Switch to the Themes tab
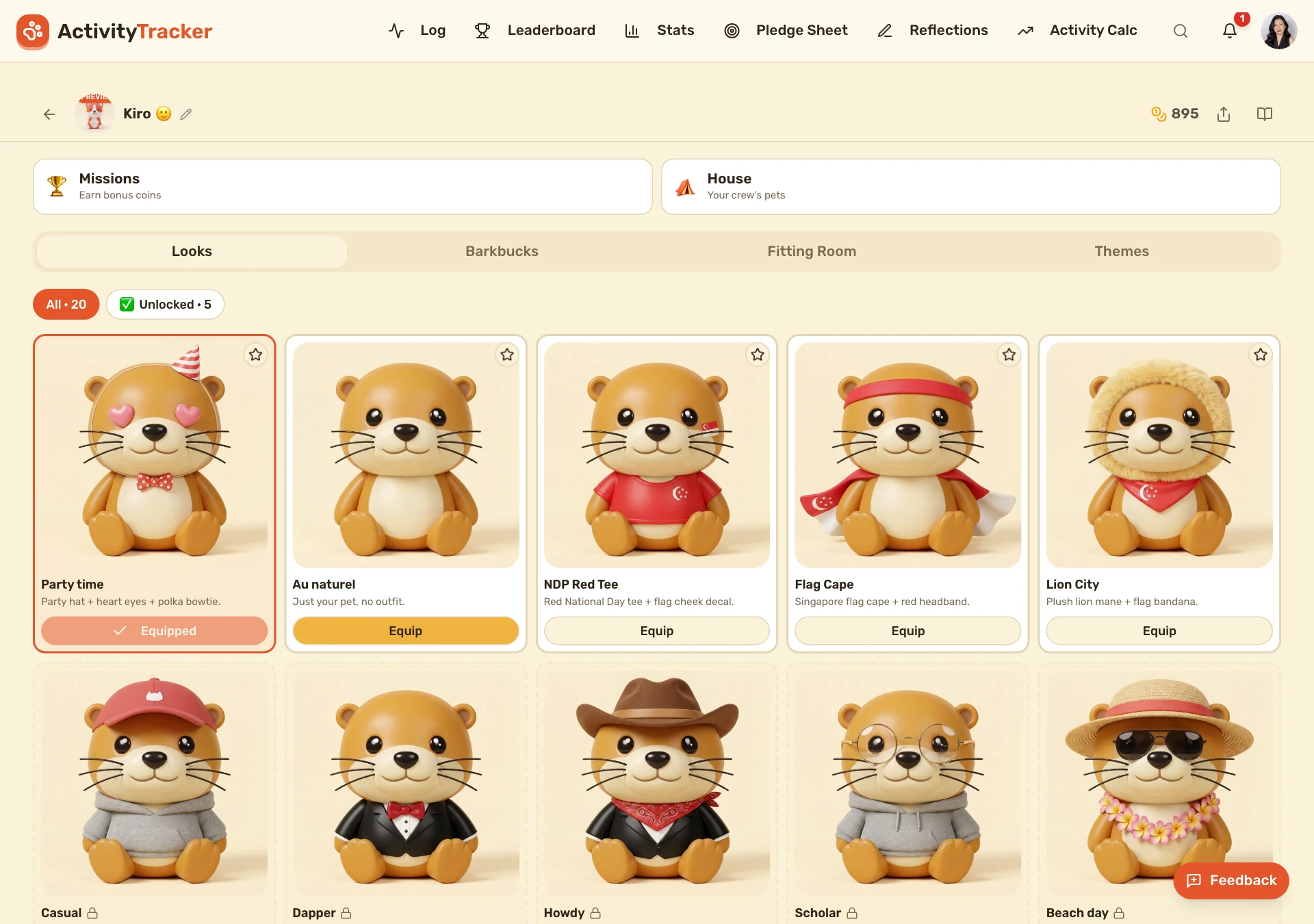 click(x=1122, y=251)
